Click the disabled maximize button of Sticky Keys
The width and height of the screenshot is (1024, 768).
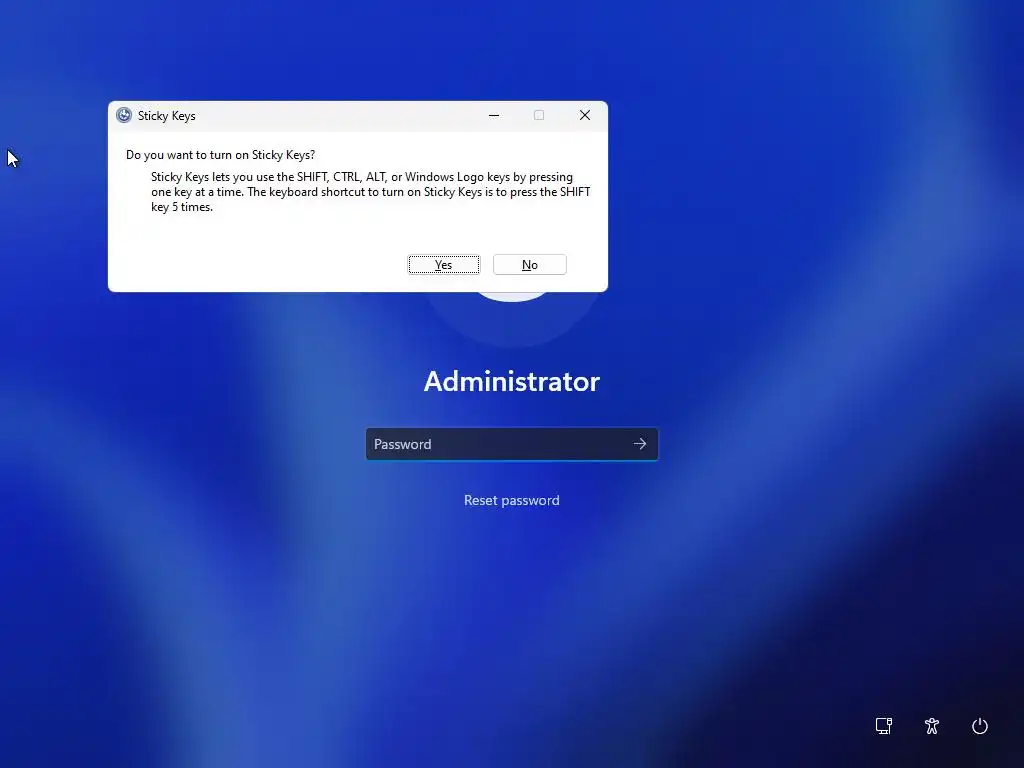[539, 116]
